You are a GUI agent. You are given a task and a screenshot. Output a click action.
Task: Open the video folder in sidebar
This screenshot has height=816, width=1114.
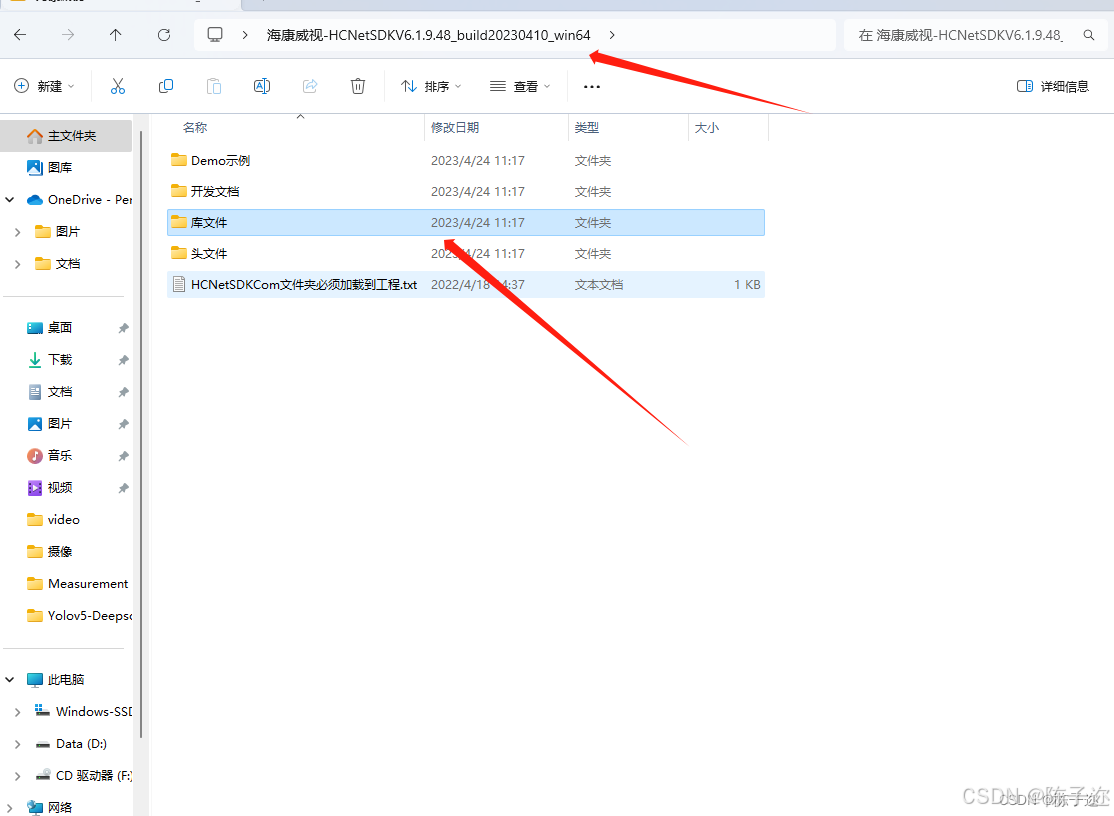coord(53,519)
